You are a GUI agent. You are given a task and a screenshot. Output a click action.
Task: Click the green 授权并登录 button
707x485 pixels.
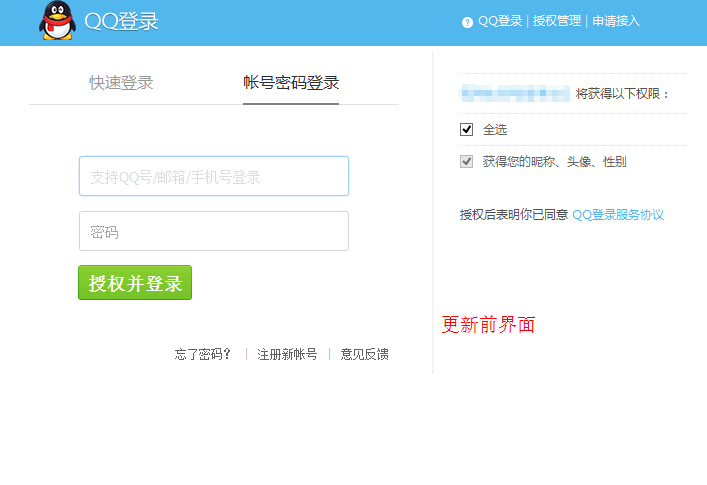(135, 283)
